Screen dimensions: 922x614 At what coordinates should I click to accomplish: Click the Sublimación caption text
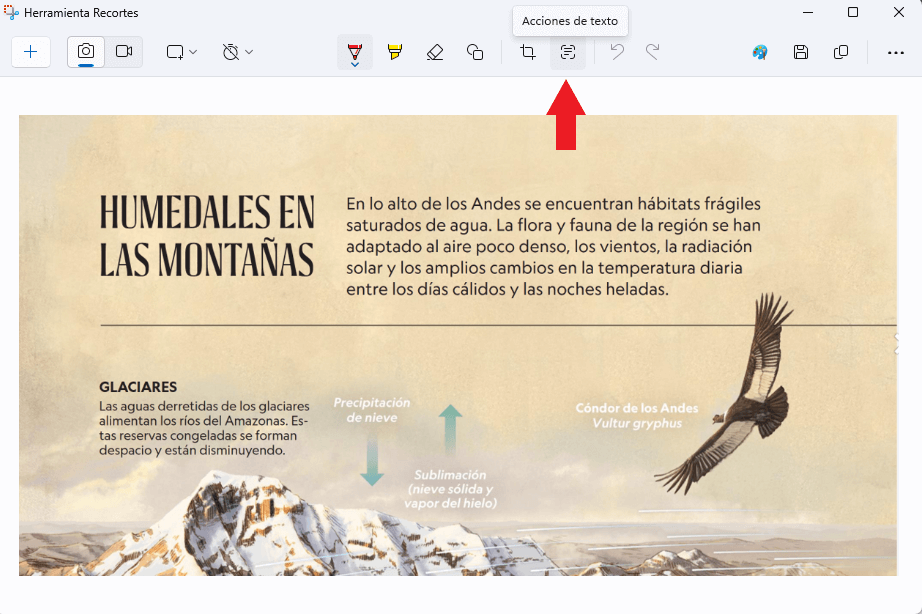(450, 489)
